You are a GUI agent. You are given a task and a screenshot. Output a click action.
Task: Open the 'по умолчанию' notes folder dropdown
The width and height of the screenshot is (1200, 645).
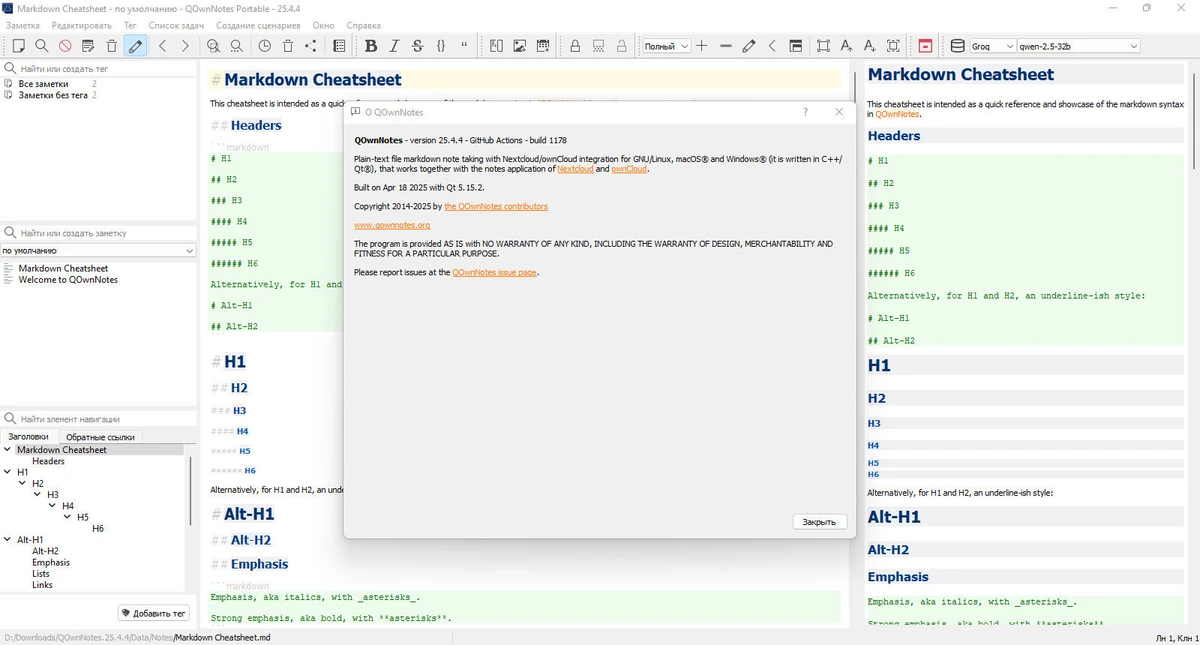click(x=98, y=251)
